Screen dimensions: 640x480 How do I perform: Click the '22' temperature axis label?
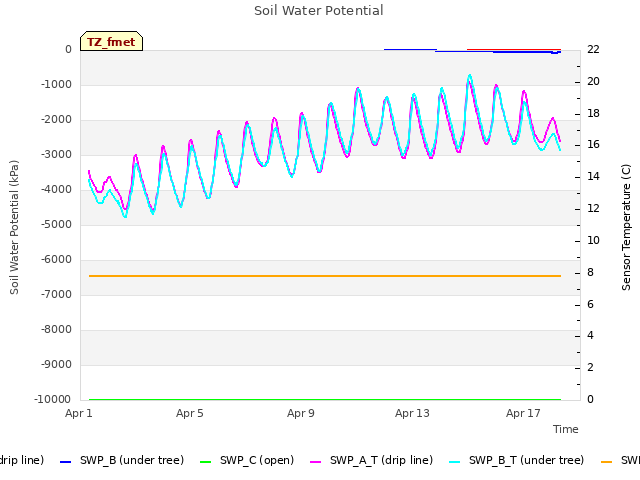point(593,49)
